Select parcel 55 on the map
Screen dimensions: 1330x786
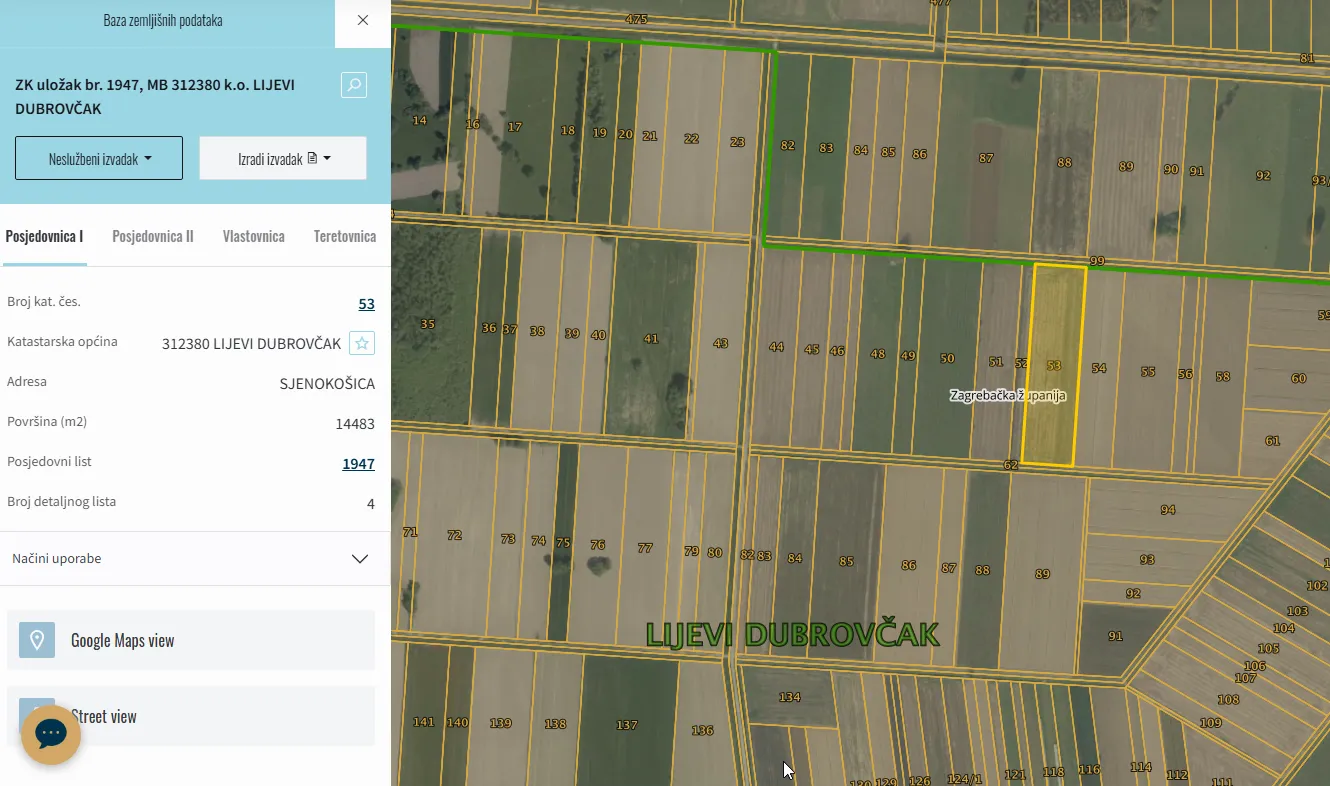coord(1148,372)
